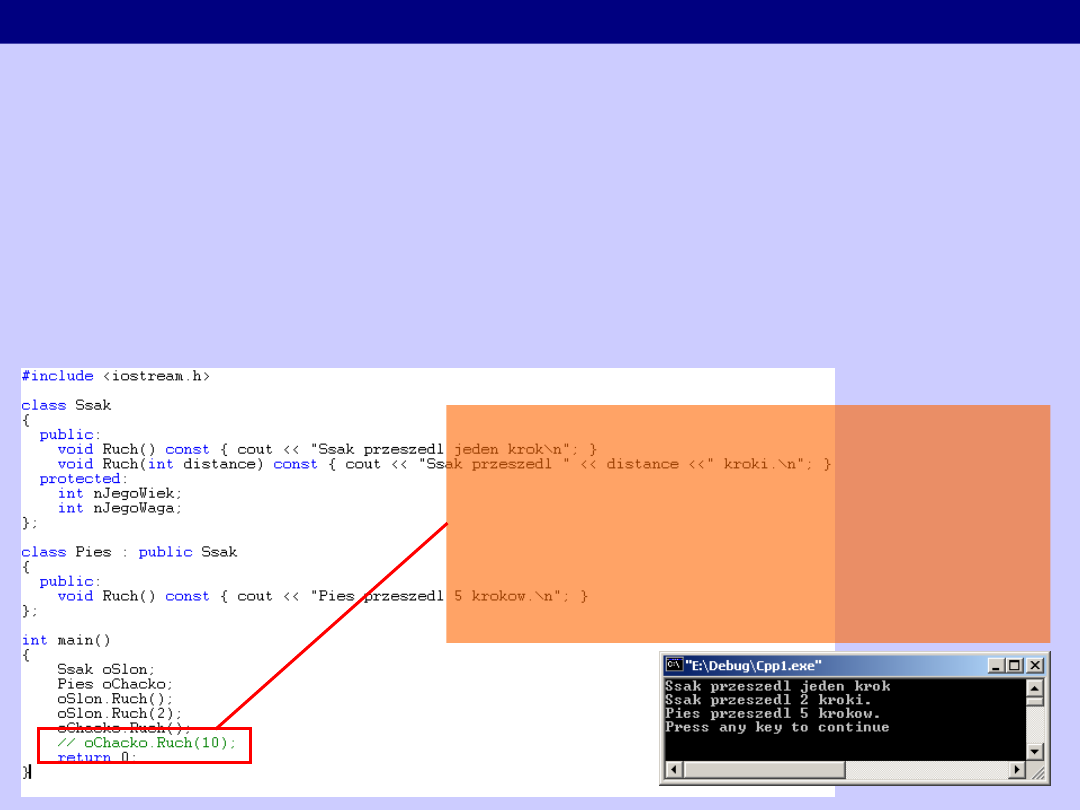1080x810 pixels.
Task: Click console output "Ssak przeszedl 2 kroki."
Action: click(x=768, y=700)
